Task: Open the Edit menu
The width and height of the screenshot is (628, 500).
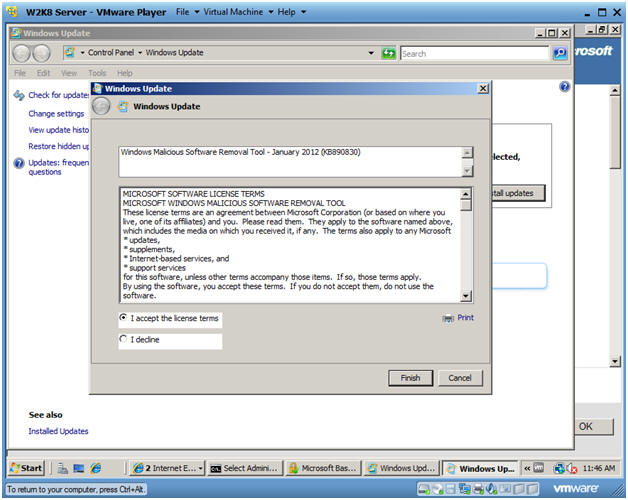Action: pos(43,73)
